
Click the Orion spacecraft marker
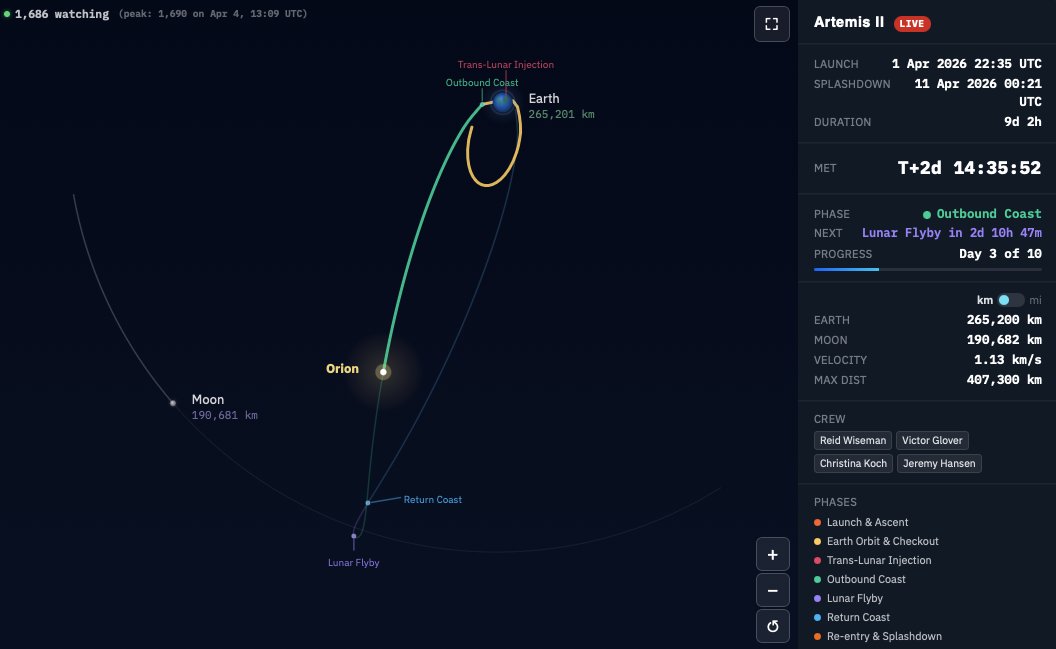[383, 372]
